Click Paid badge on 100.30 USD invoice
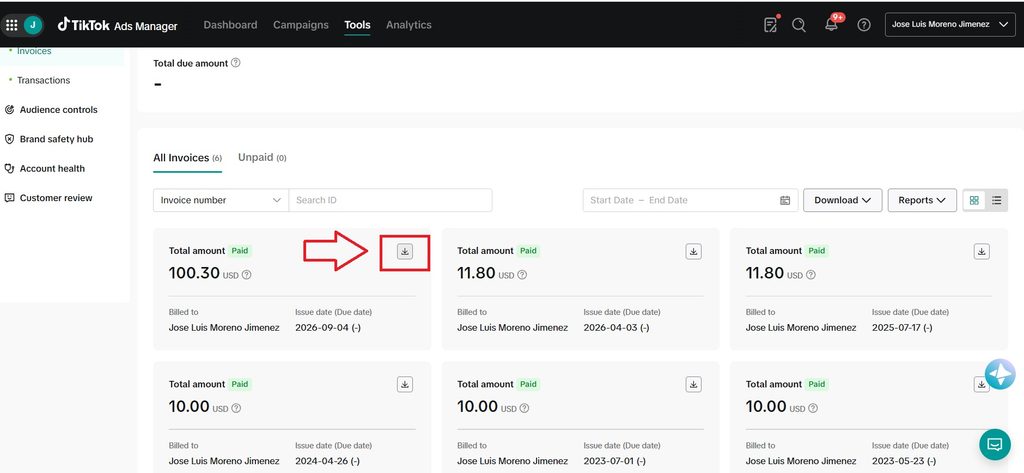 tap(240, 251)
